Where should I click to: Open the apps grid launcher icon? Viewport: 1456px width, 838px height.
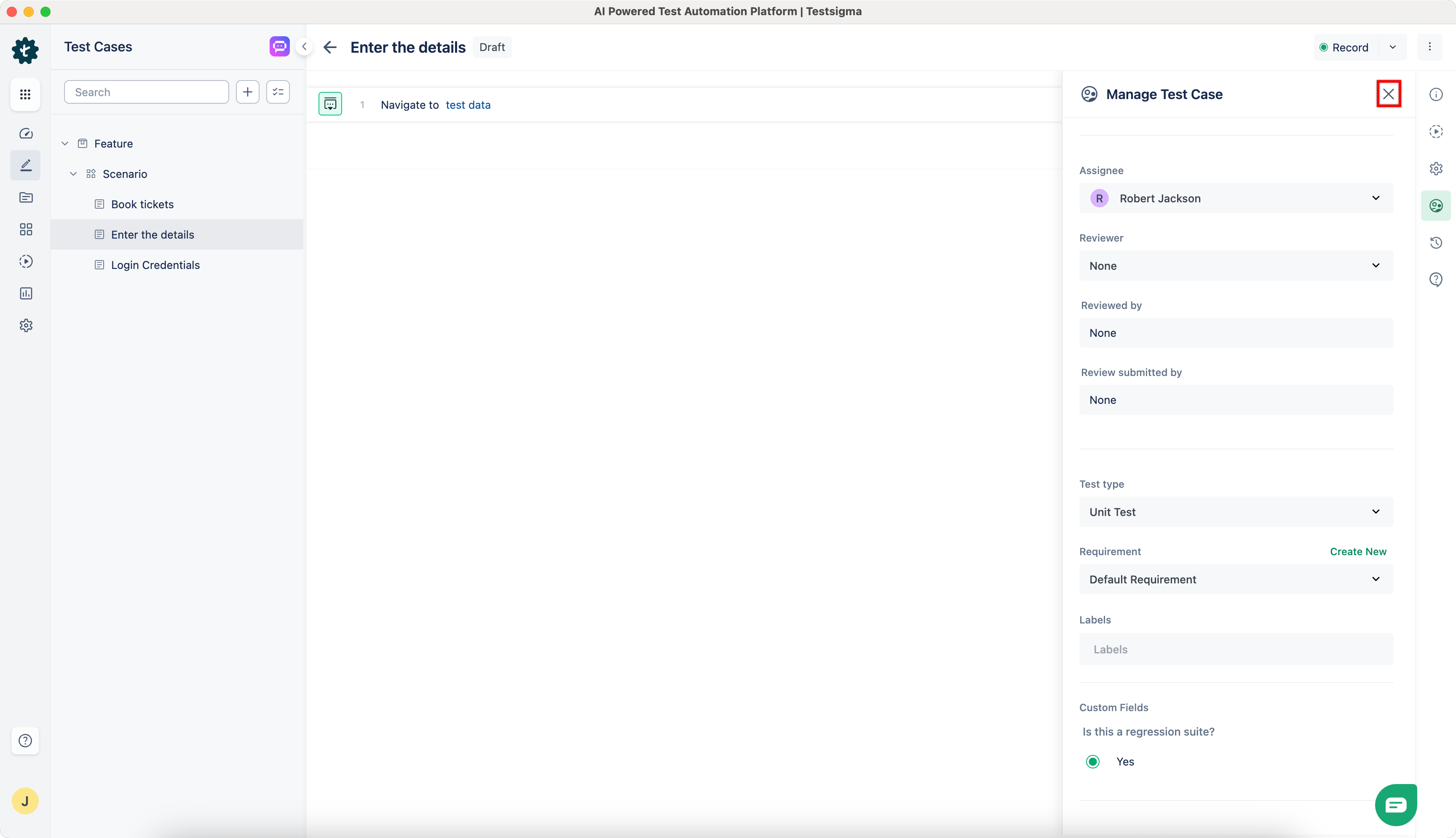tap(25, 94)
